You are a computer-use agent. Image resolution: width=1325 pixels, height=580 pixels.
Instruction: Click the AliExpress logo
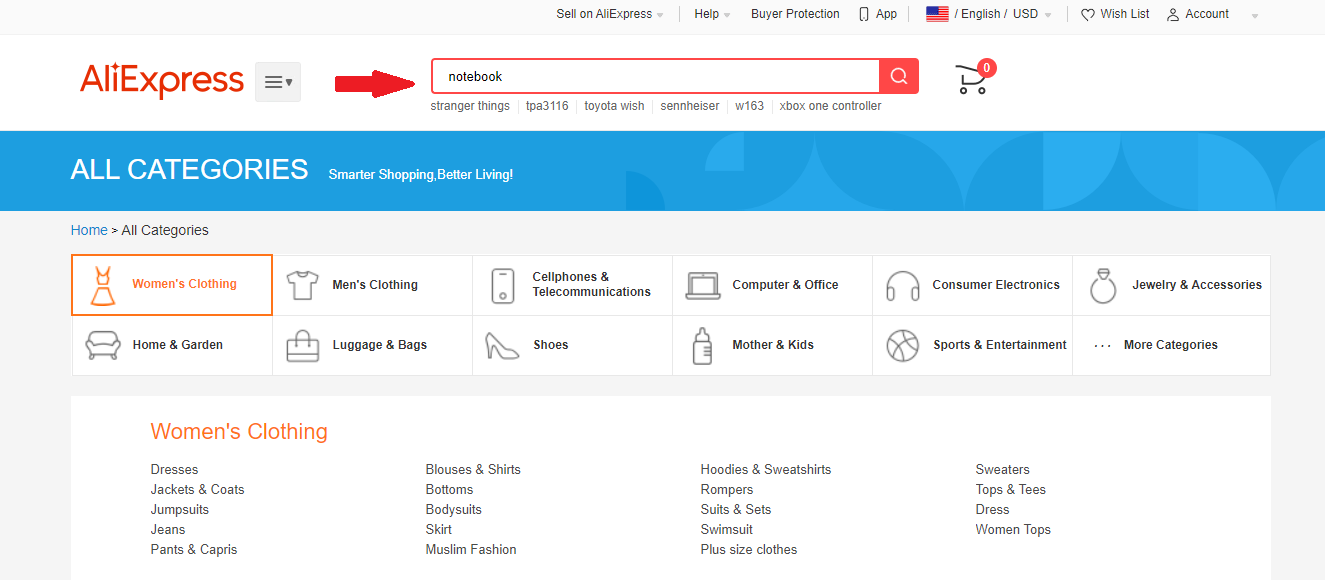[162, 81]
